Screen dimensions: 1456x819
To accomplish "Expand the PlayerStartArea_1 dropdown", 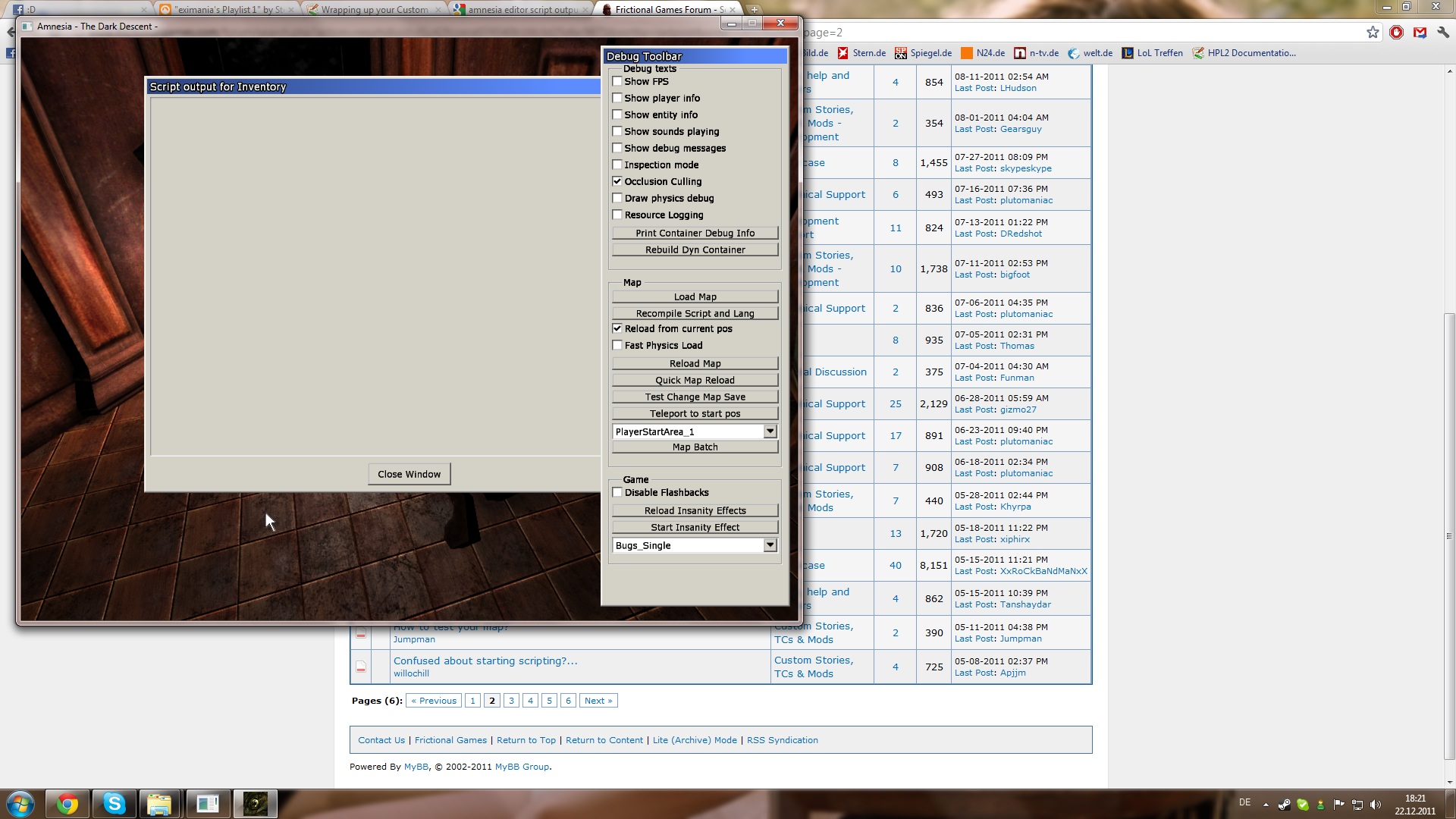I will pos(770,431).
